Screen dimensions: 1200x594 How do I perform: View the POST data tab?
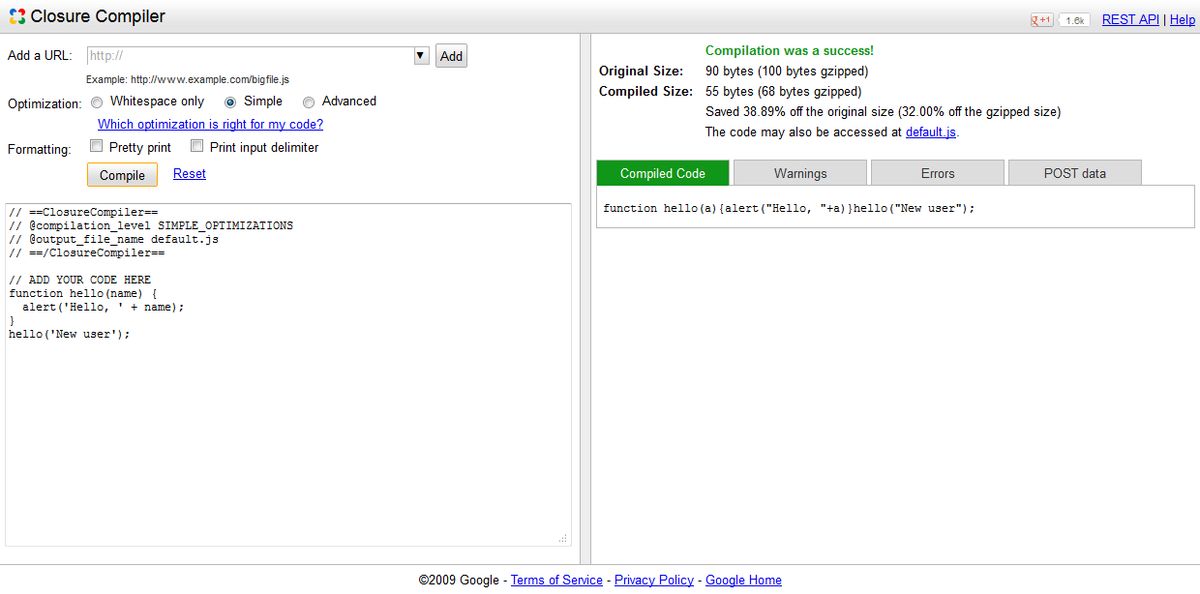click(1074, 172)
